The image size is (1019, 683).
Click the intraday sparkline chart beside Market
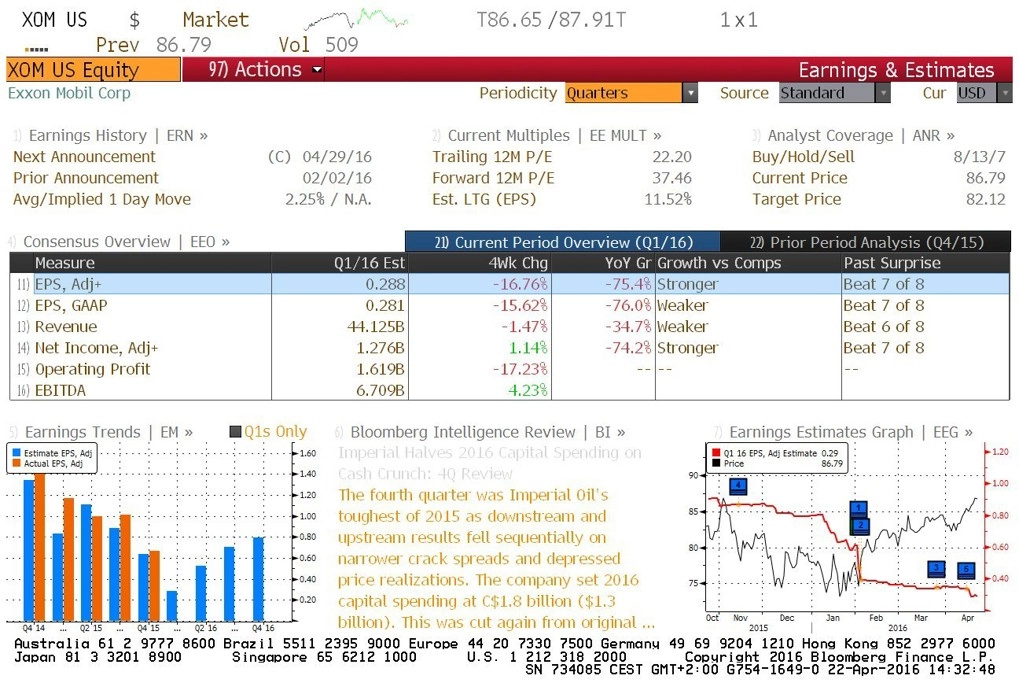(x=355, y=18)
